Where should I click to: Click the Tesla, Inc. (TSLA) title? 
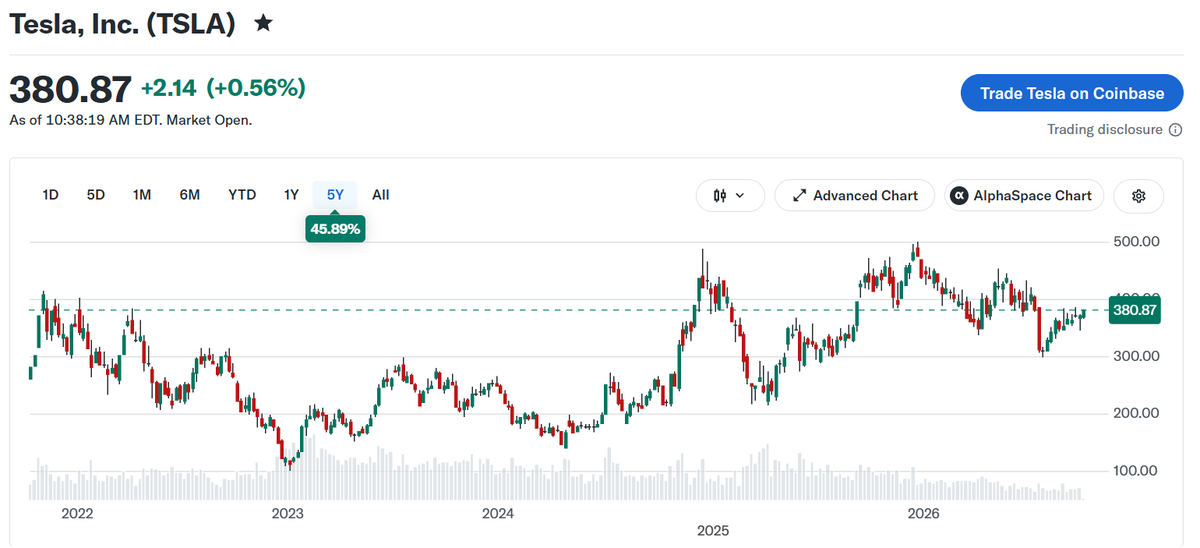point(122,24)
